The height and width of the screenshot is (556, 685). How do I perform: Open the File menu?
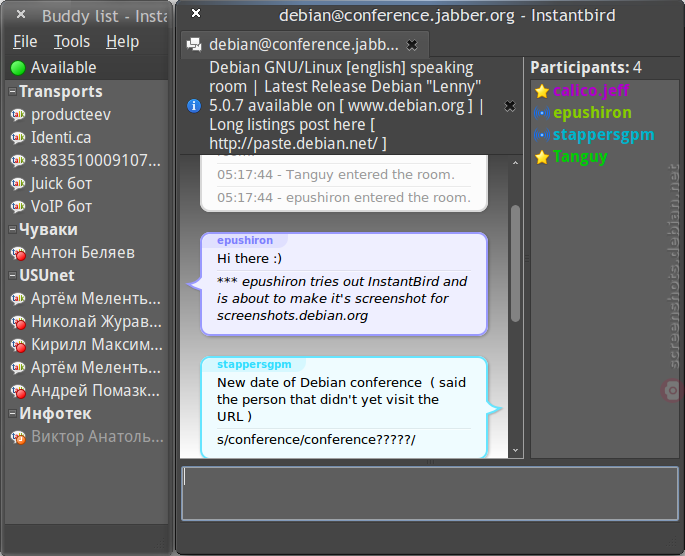point(25,41)
